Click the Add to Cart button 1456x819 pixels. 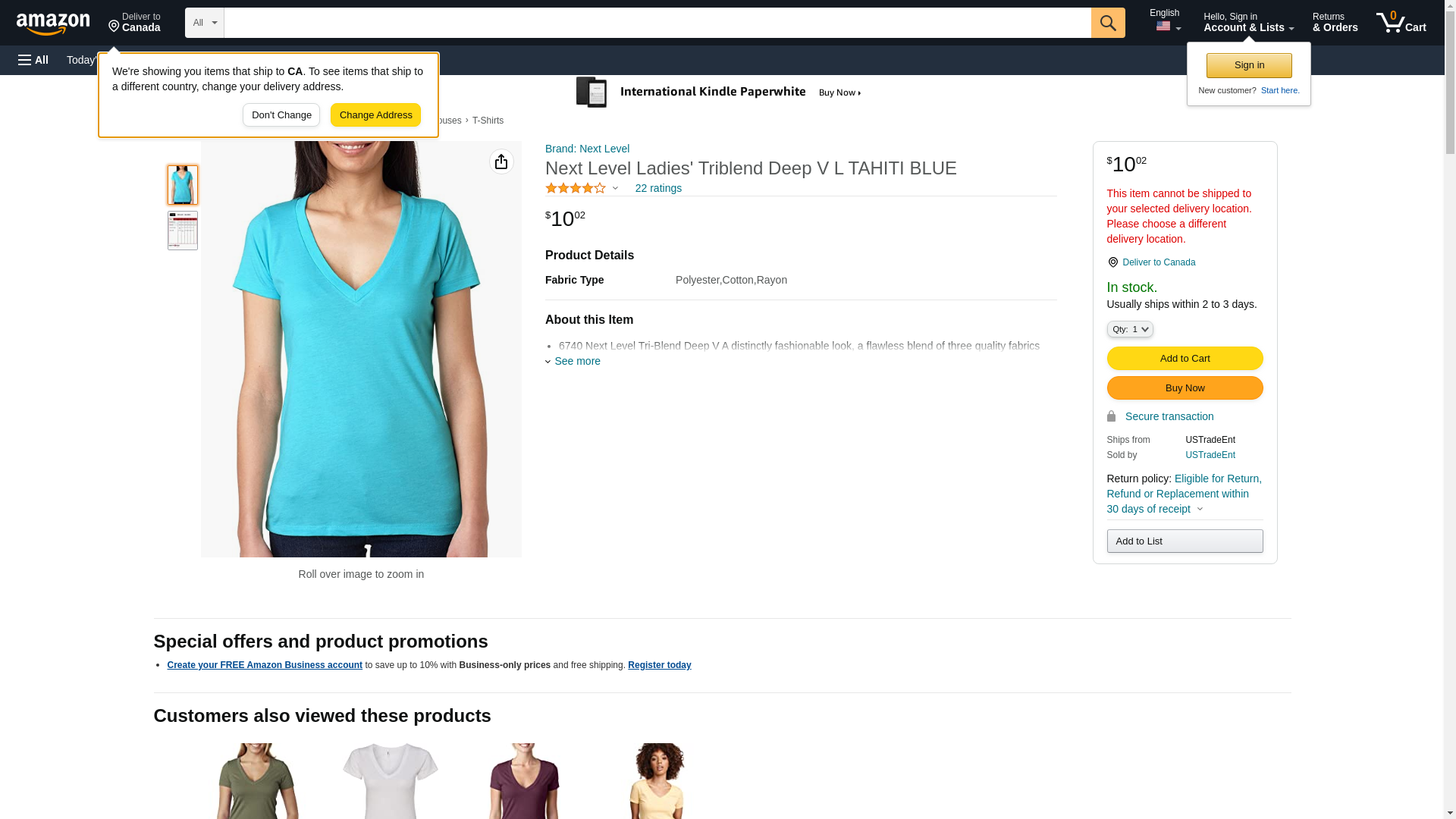click(1185, 358)
